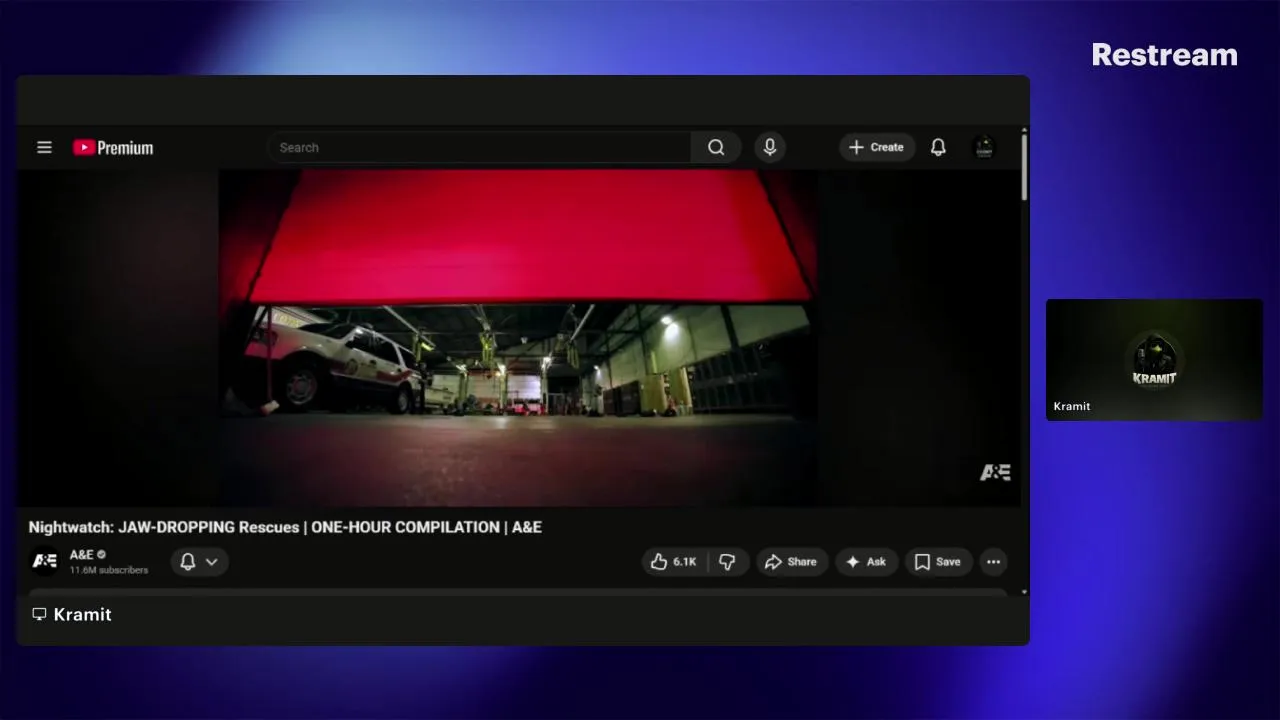Viewport: 1280px width, 720px height.
Task: Share the Nightwatch video
Action: pos(791,562)
